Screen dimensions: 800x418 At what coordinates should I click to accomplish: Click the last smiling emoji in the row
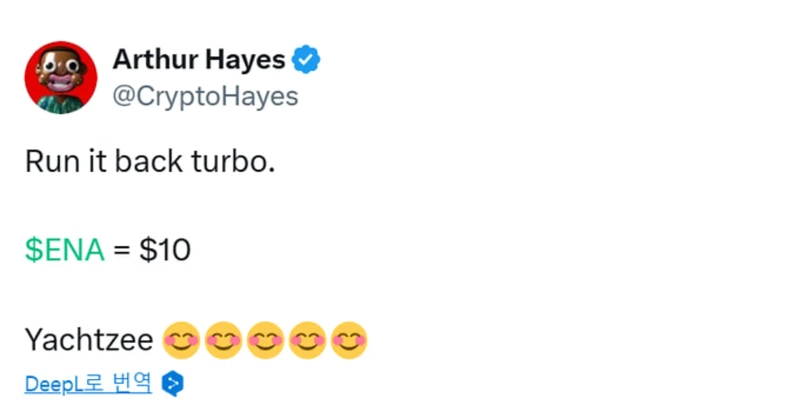click(x=349, y=342)
